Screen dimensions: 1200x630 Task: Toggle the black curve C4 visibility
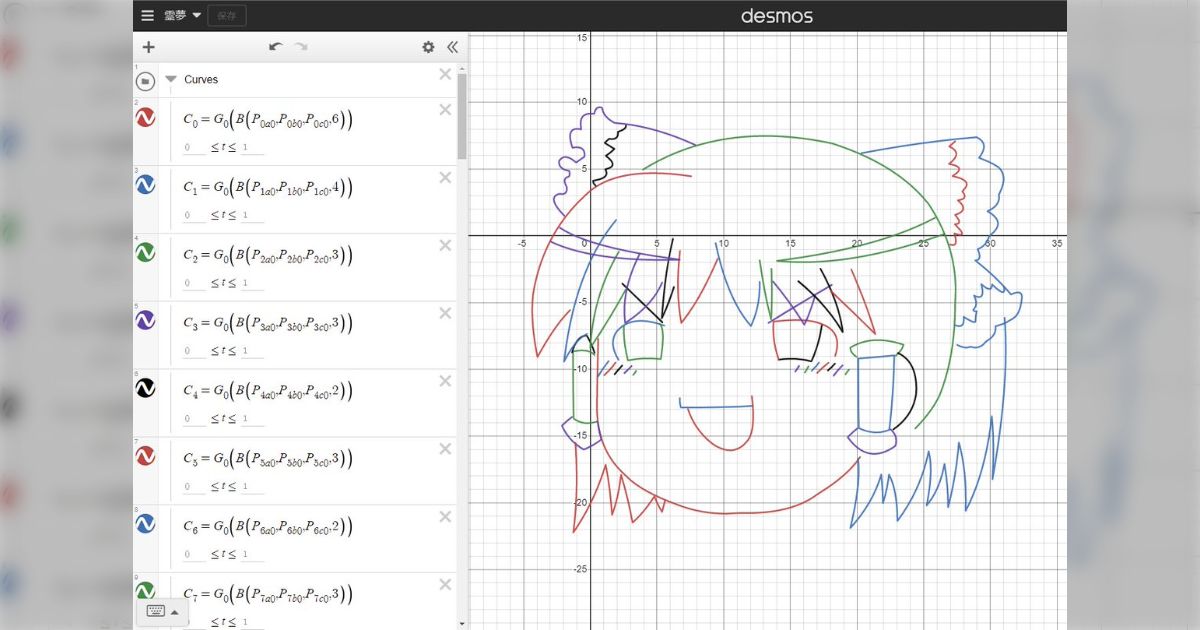[x=146, y=388]
